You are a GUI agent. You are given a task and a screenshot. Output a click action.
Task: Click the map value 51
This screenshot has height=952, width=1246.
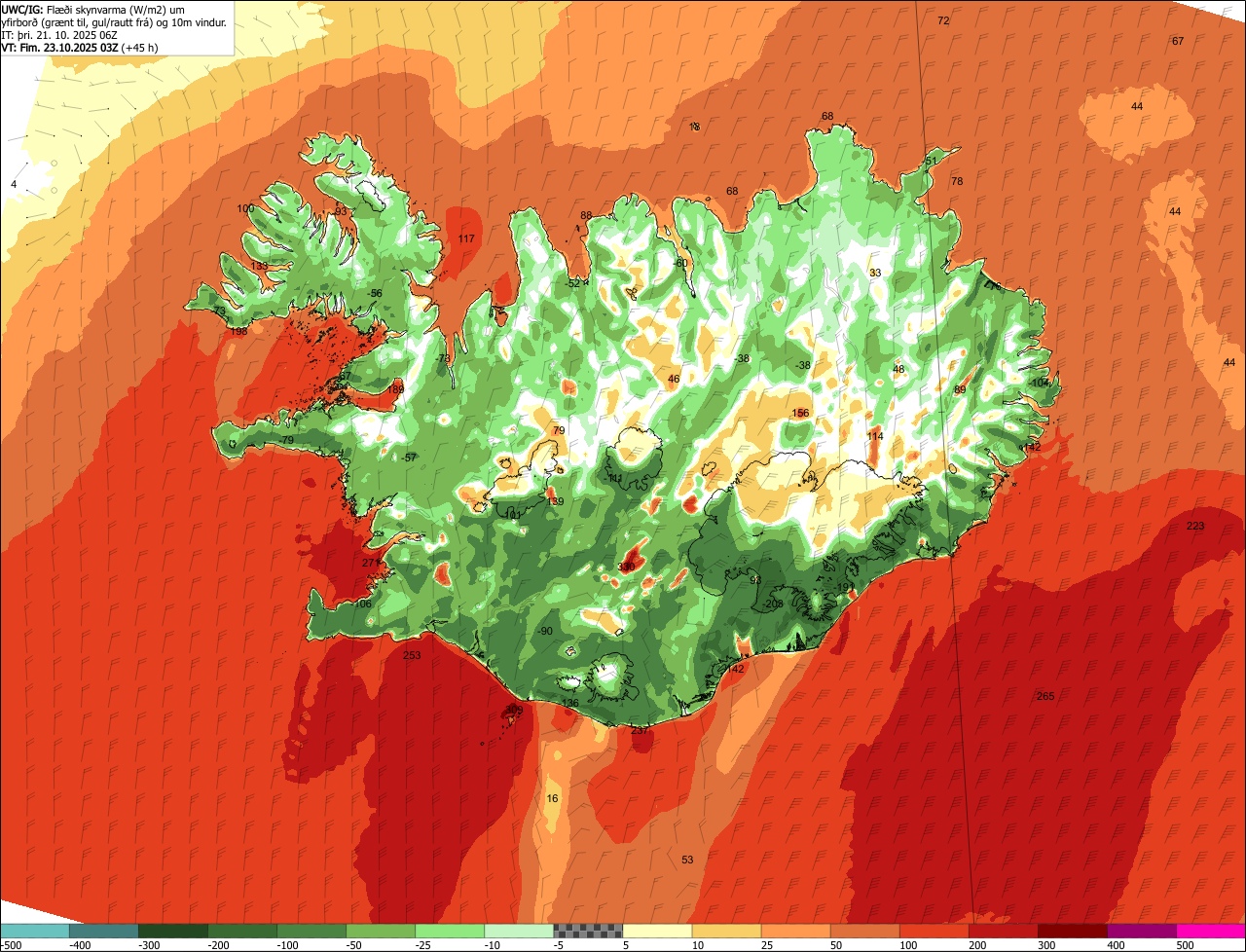931,161
